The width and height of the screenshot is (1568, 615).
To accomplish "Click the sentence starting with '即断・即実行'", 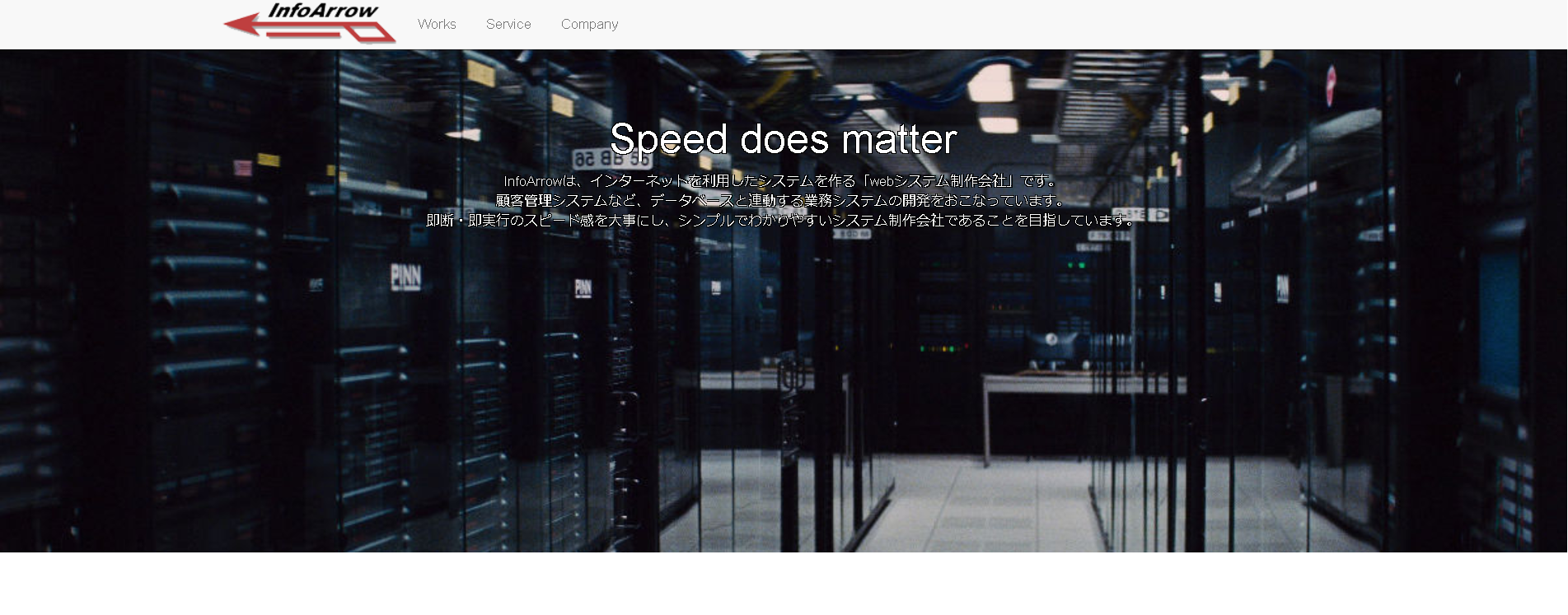I will point(781,221).
